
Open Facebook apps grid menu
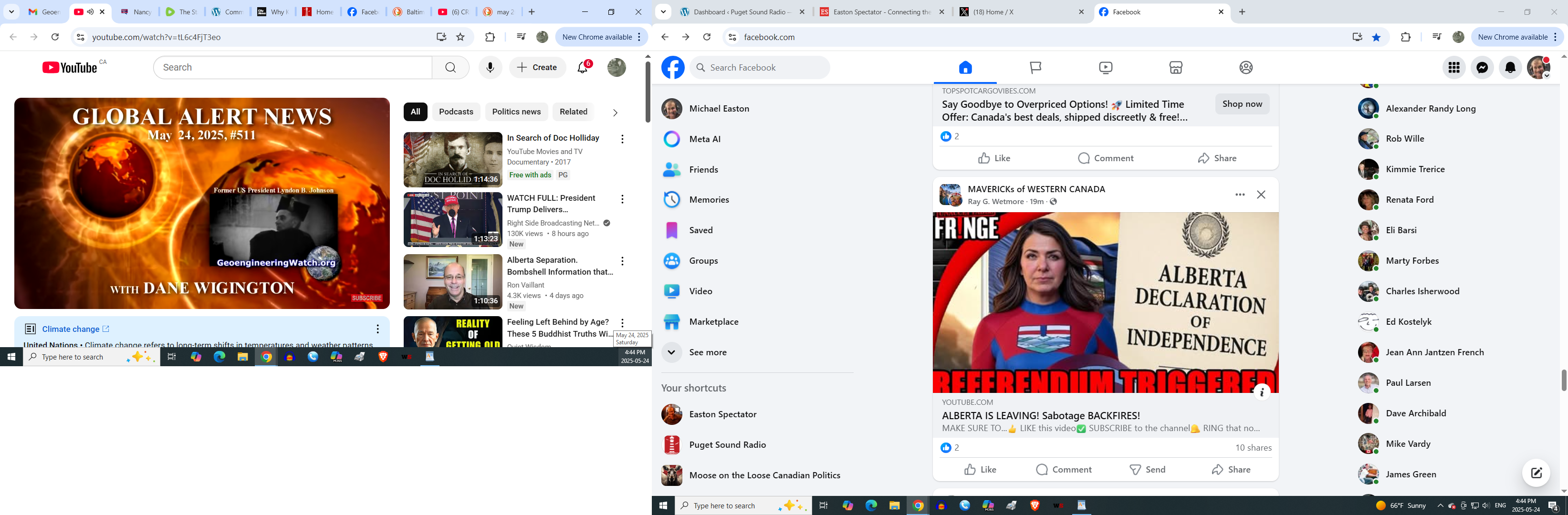click(1453, 68)
